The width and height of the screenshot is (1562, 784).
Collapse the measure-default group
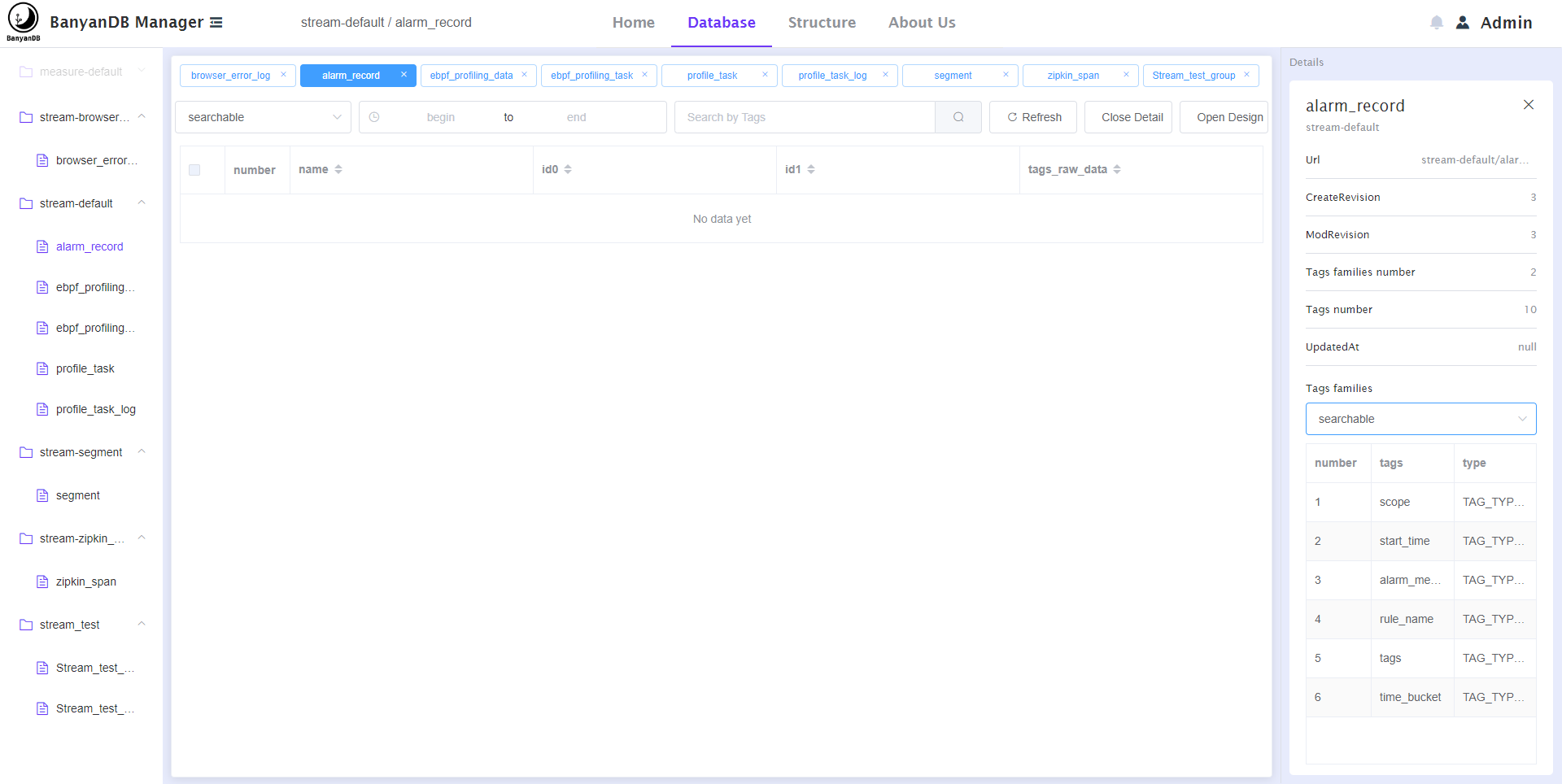click(x=142, y=71)
